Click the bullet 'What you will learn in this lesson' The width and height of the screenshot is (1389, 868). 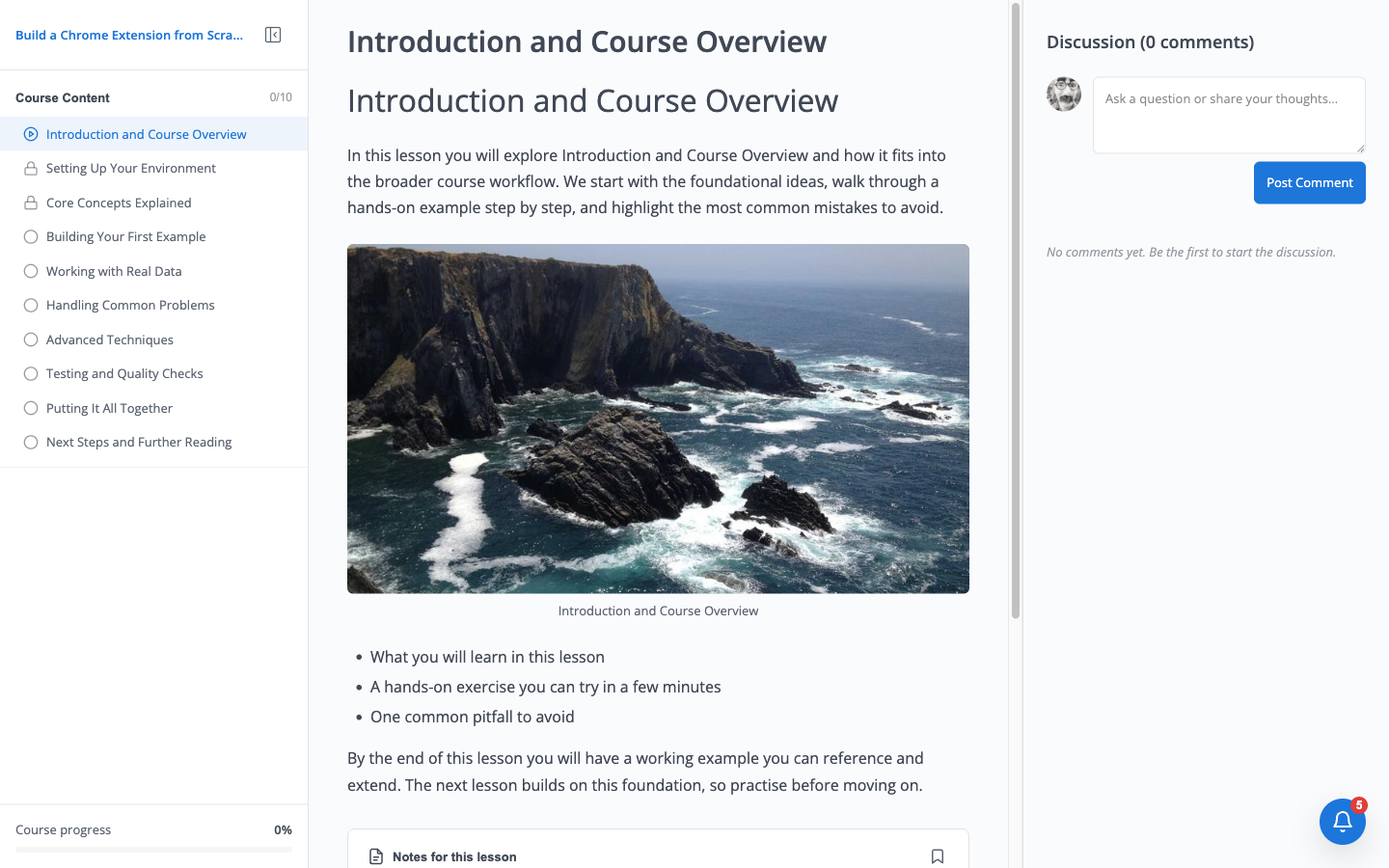(487, 657)
